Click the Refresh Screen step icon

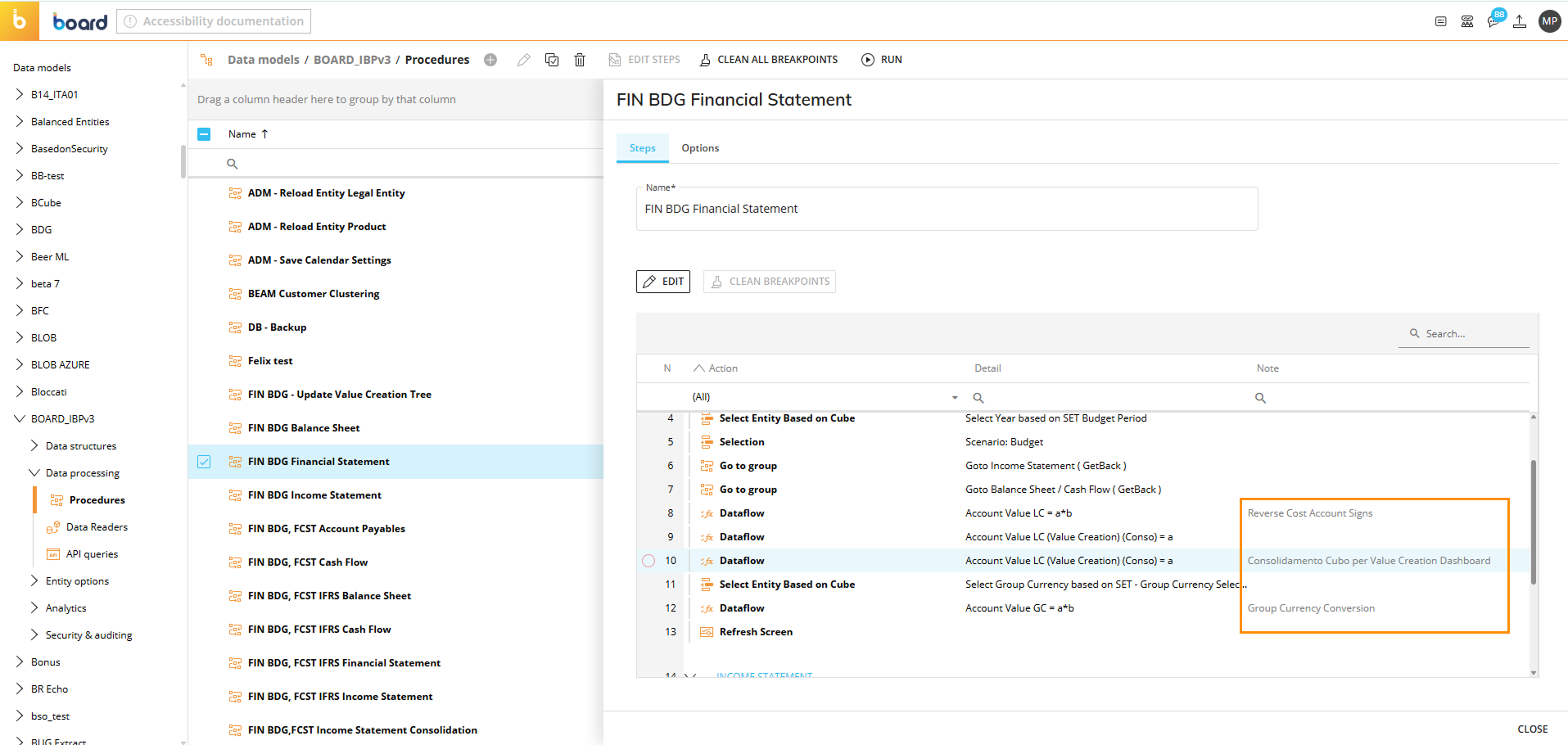(707, 632)
